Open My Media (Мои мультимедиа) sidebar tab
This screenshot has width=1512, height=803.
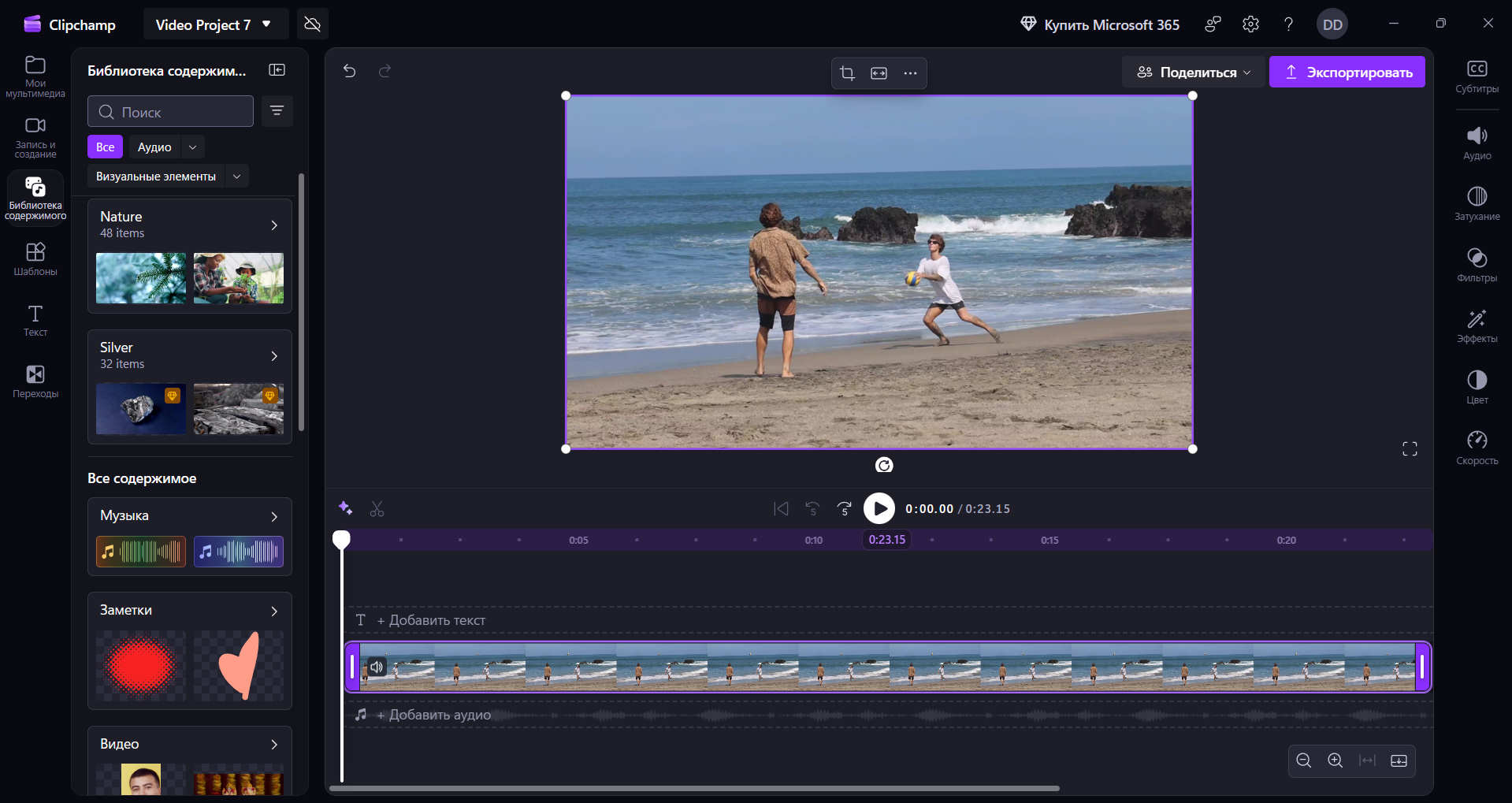pyautogui.click(x=35, y=76)
